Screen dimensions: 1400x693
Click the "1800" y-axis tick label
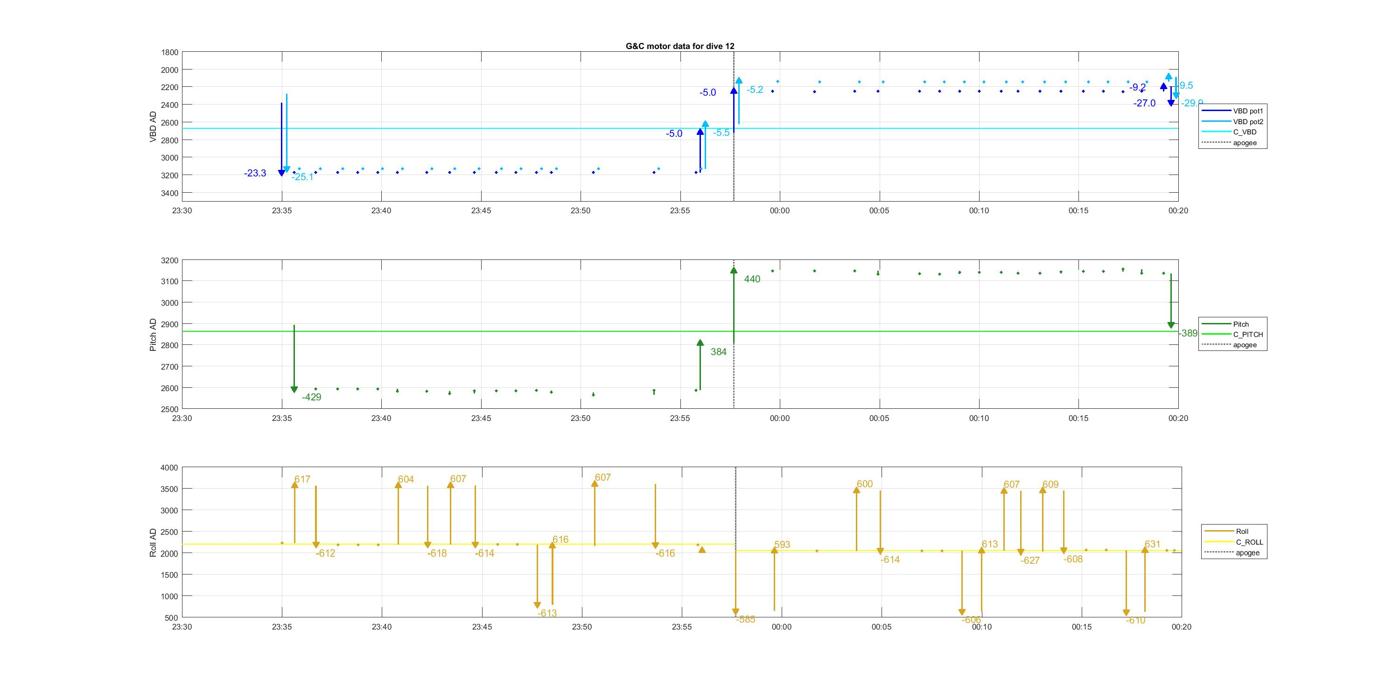(x=170, y=52)
